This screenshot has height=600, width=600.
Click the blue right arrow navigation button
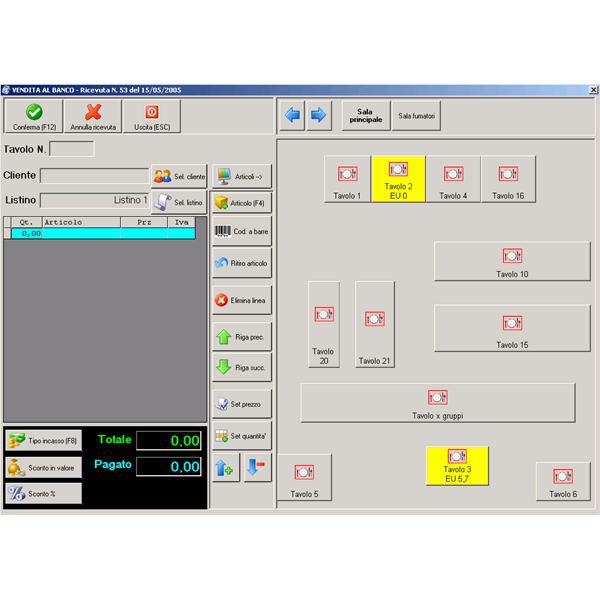(x=319, y=116)
